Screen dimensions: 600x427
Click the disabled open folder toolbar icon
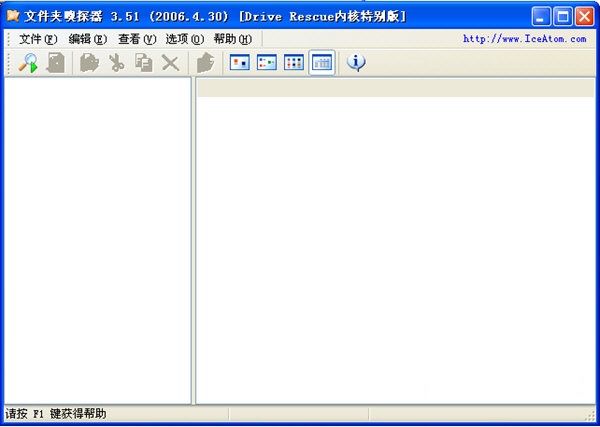89,62
